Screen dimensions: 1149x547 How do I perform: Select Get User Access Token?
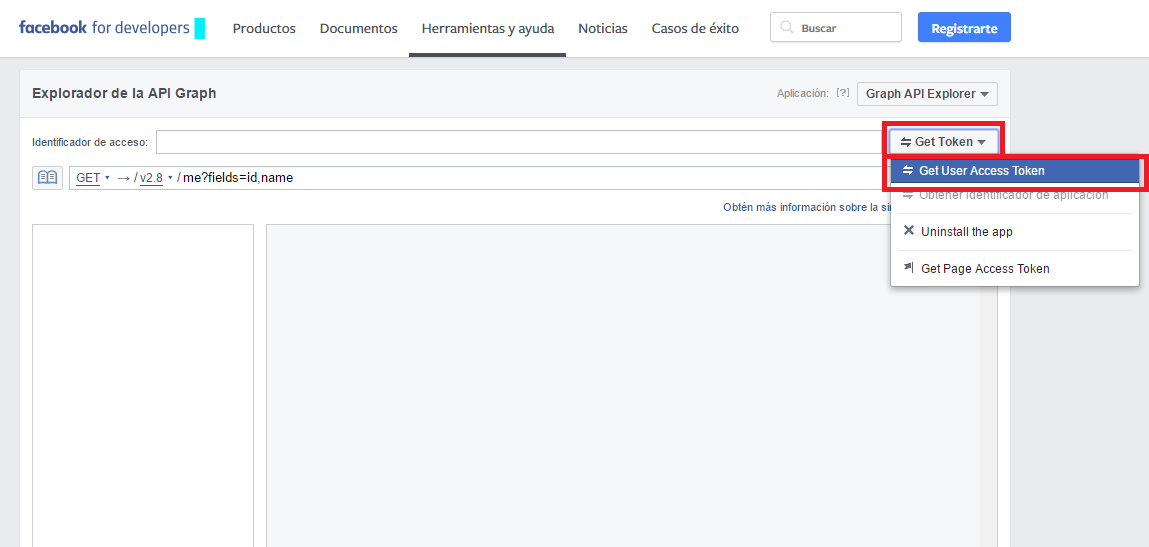[x=1015, y=171]
